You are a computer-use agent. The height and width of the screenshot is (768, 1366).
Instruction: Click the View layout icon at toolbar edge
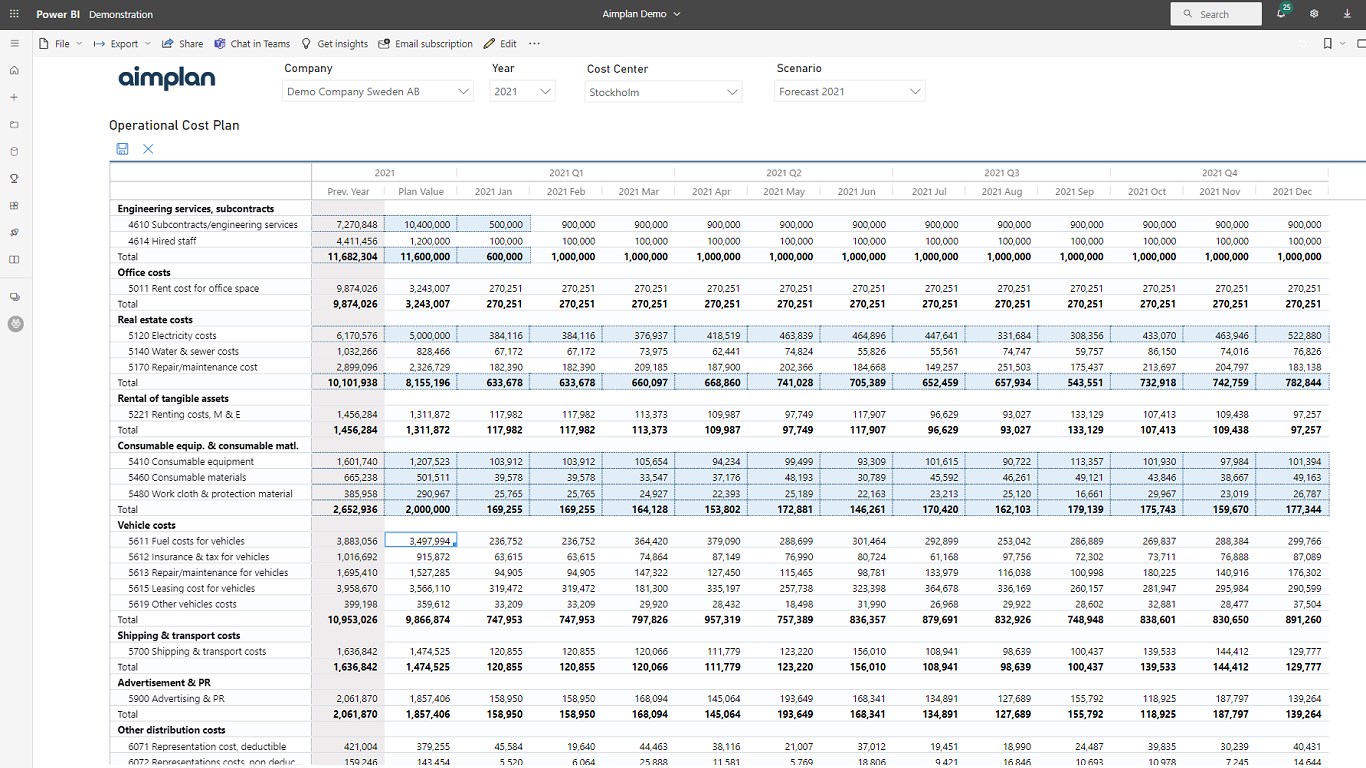pyautogui.click(x=1361, y=44)
